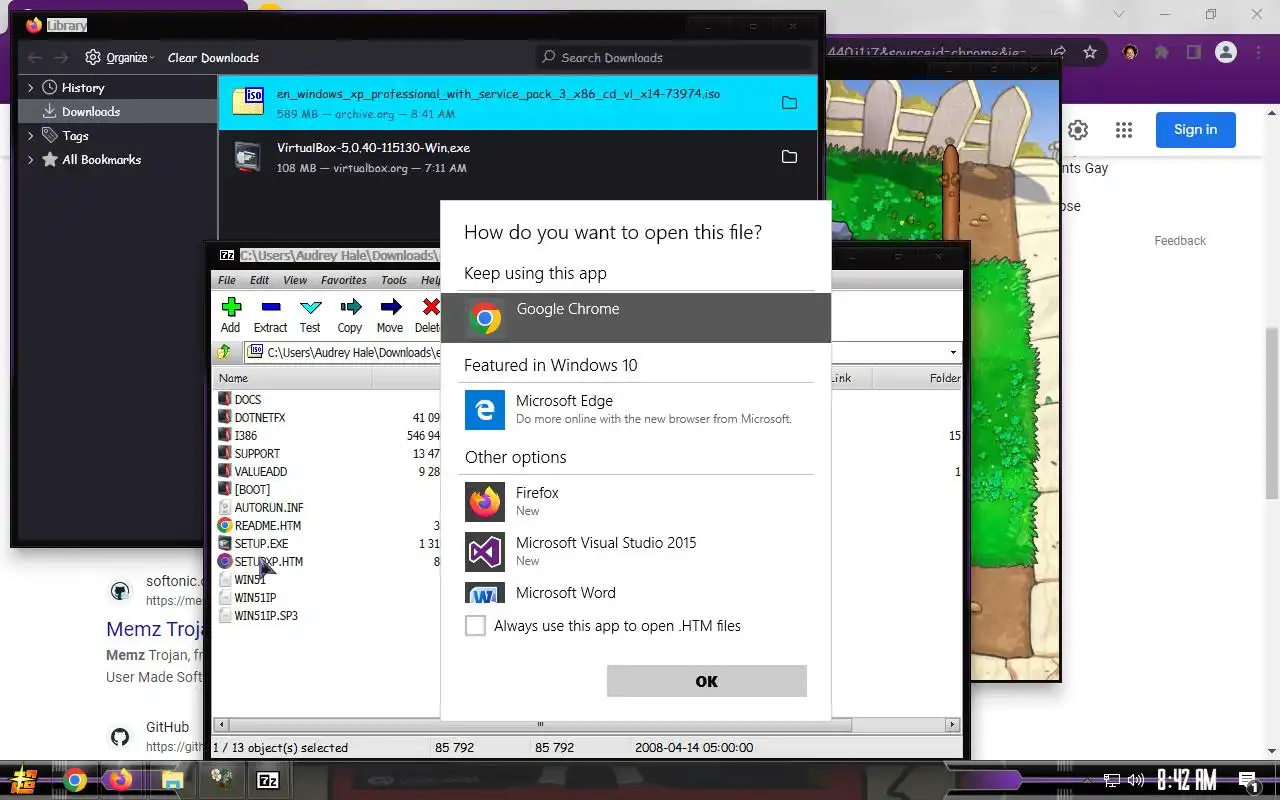The image size is (1280, 800).
Task: Click the Search Downloads field
Action: tap(674, 58)
